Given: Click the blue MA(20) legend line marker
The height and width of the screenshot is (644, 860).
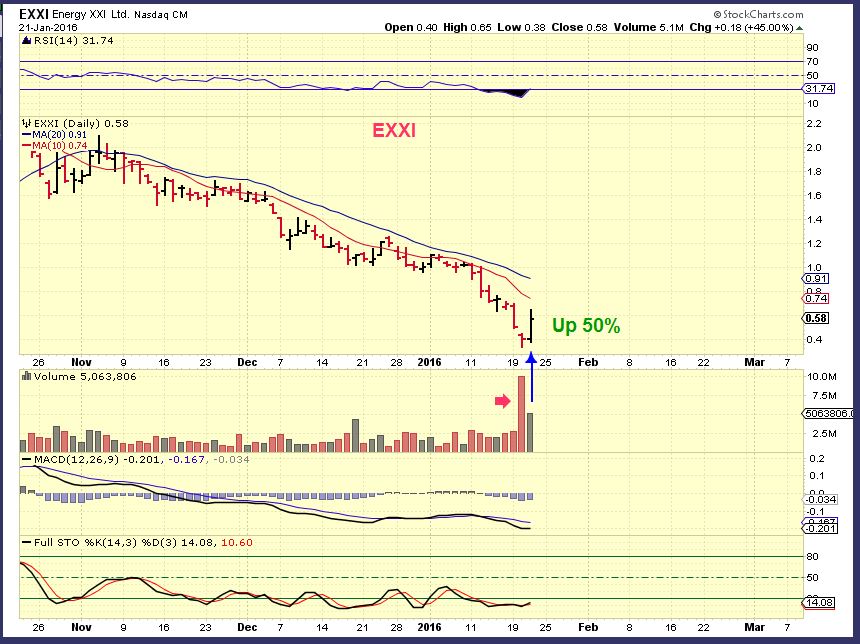Looking at the screenshot, I should pyautogui.click(x=26, y=134).
